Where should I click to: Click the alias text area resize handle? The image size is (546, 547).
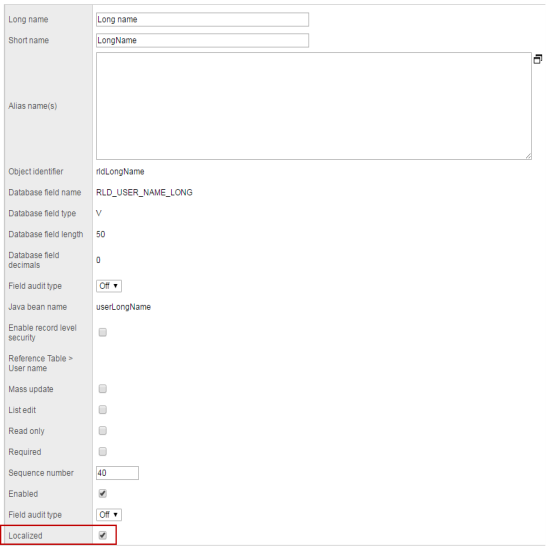529,157
